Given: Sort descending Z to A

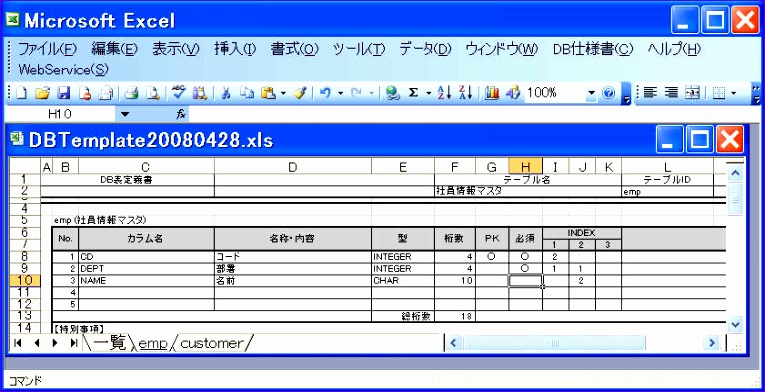Looking at the screenshot, I should click(x=466, y=93).
